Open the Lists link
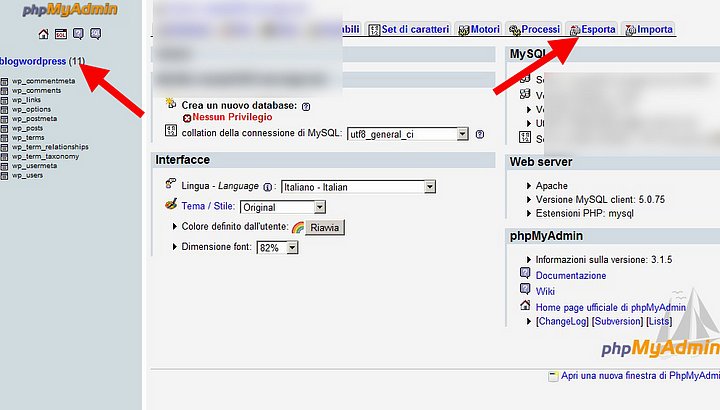720x410 pixels. [x=659, y=321]
